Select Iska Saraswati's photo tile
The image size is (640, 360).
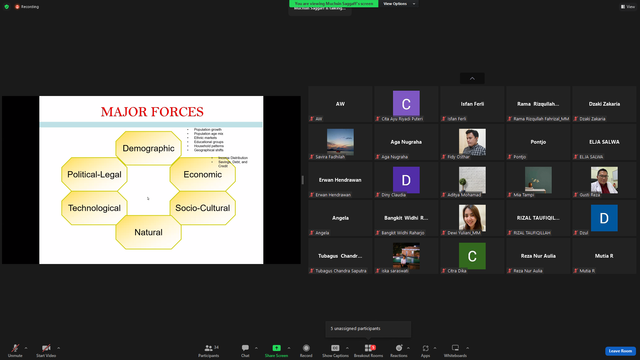pos(406,256)
